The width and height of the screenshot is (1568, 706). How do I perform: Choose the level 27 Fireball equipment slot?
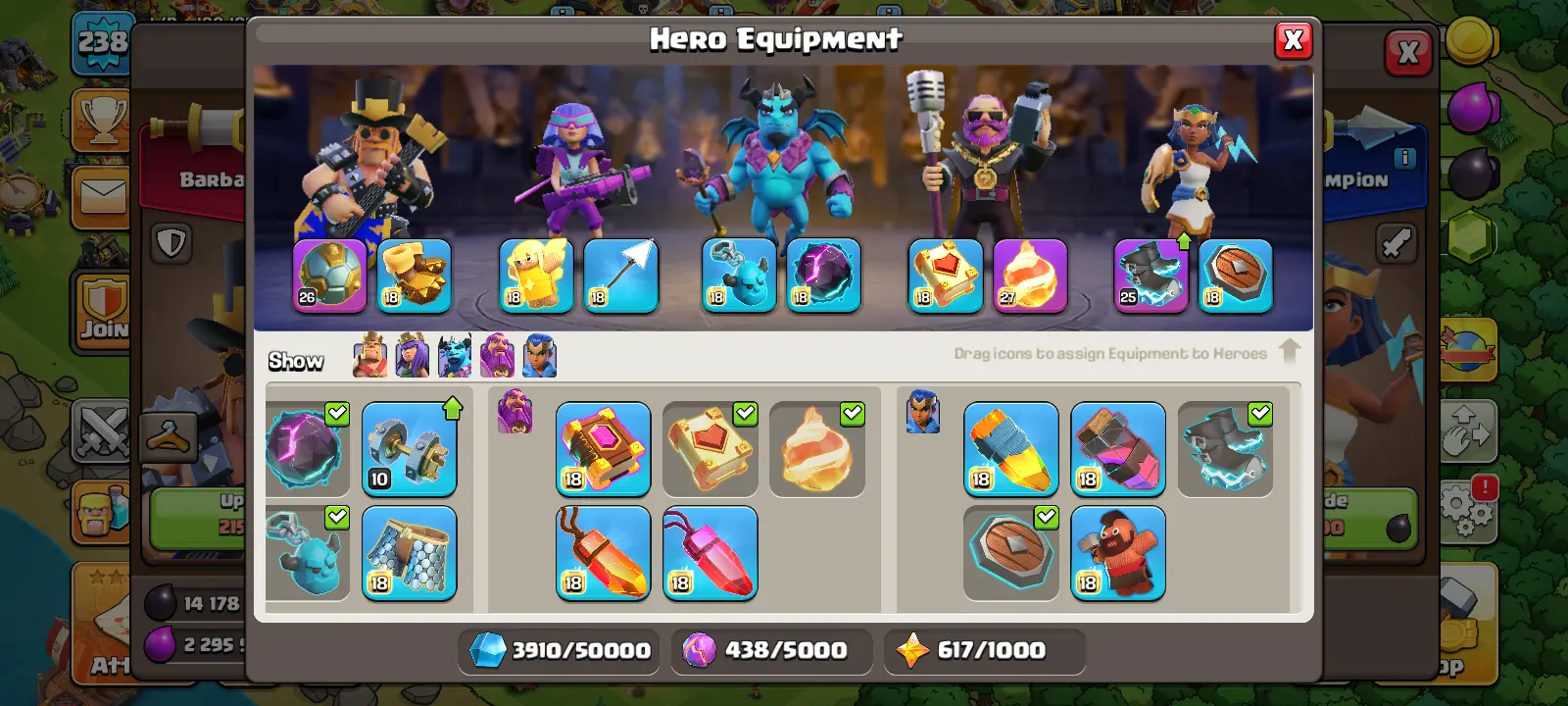point(1030,276)
